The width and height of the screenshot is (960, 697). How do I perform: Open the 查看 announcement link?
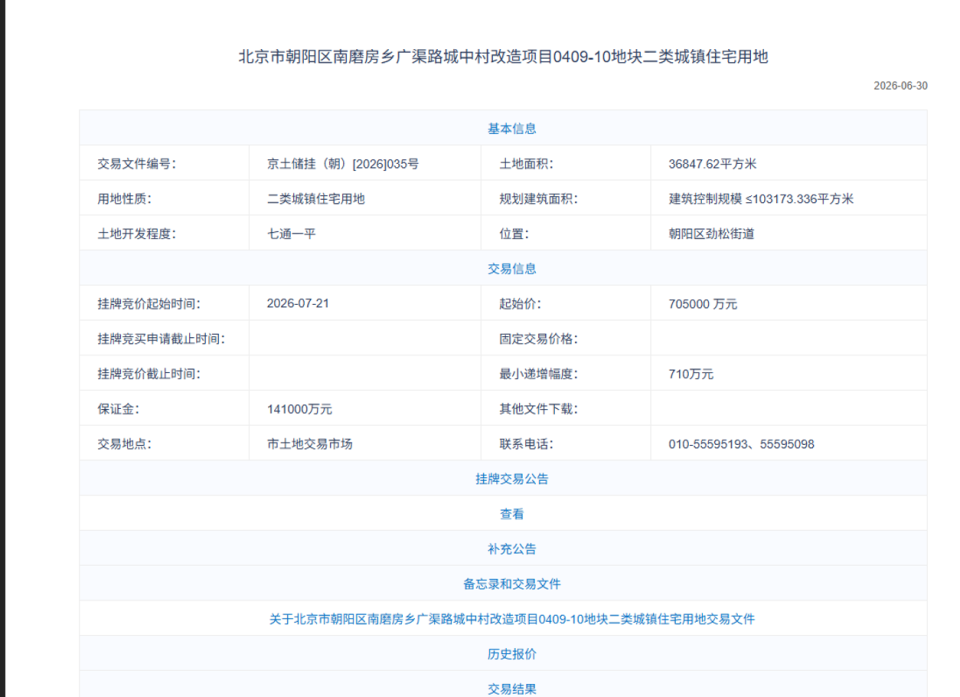[x=512, y=514]
